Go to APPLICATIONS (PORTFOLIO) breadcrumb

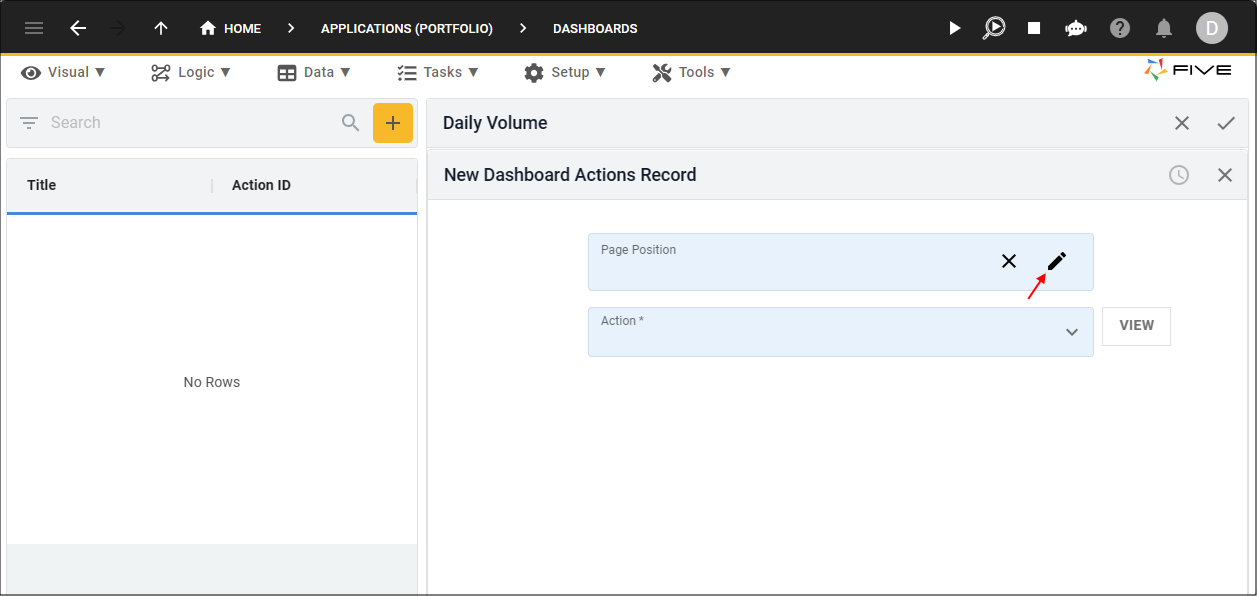click(407, 28)
